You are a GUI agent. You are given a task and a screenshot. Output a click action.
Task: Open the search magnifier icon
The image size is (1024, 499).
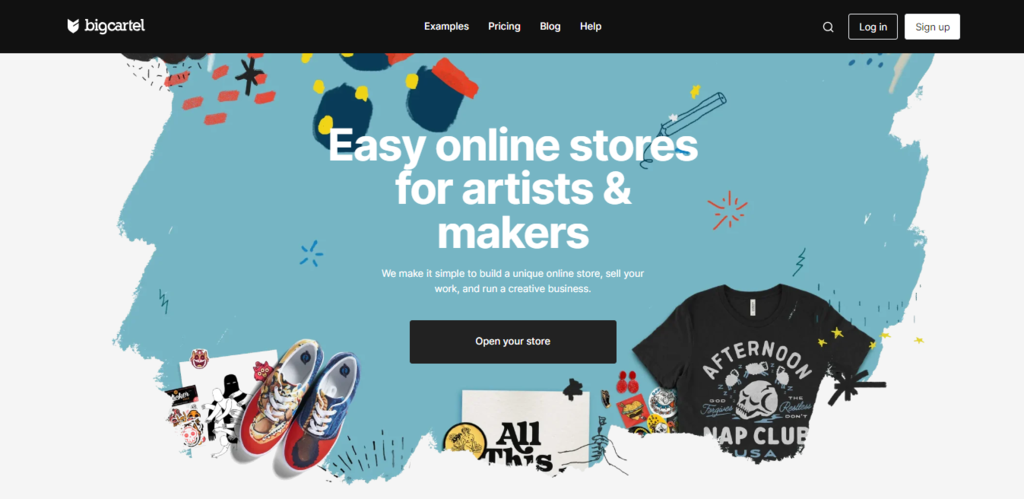(x=828, y=27)
